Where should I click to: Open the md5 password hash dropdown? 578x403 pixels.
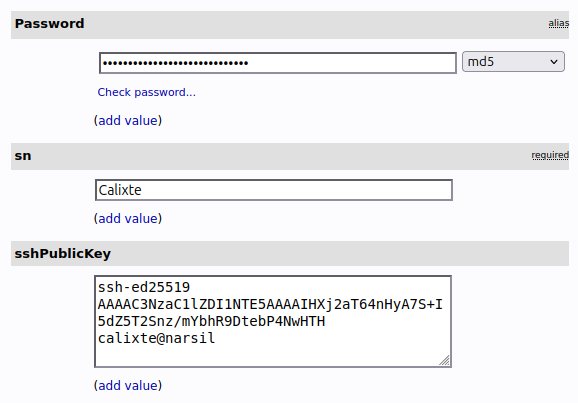513,62
